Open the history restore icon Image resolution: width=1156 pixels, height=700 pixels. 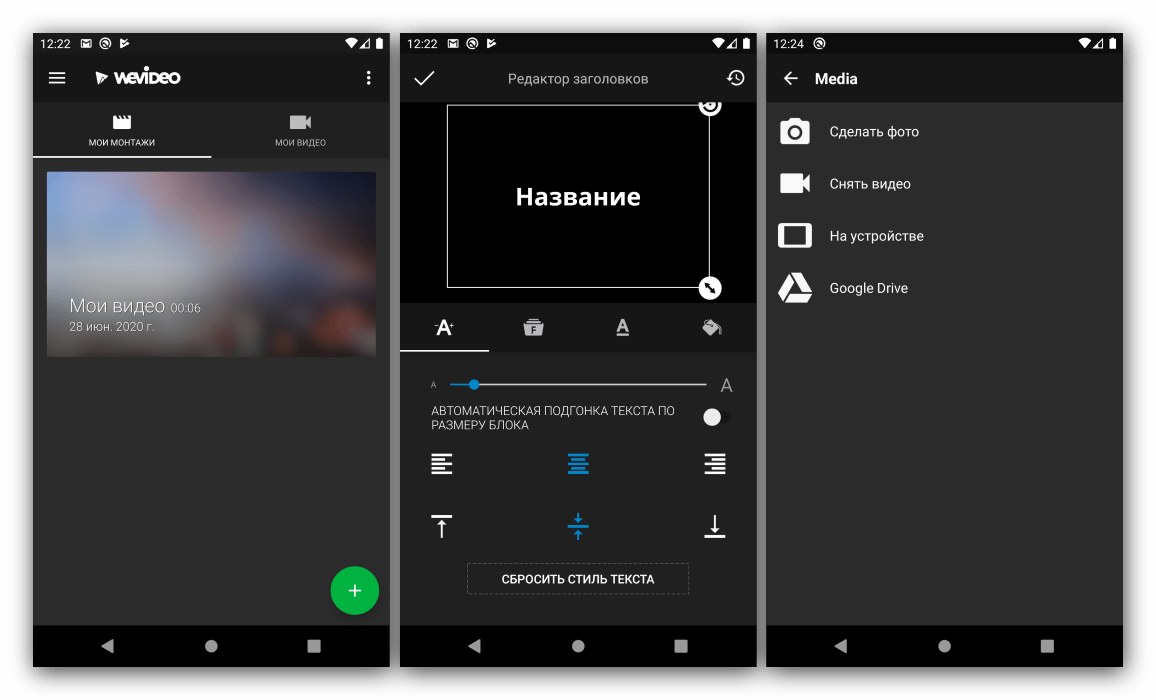coord(735,78)
